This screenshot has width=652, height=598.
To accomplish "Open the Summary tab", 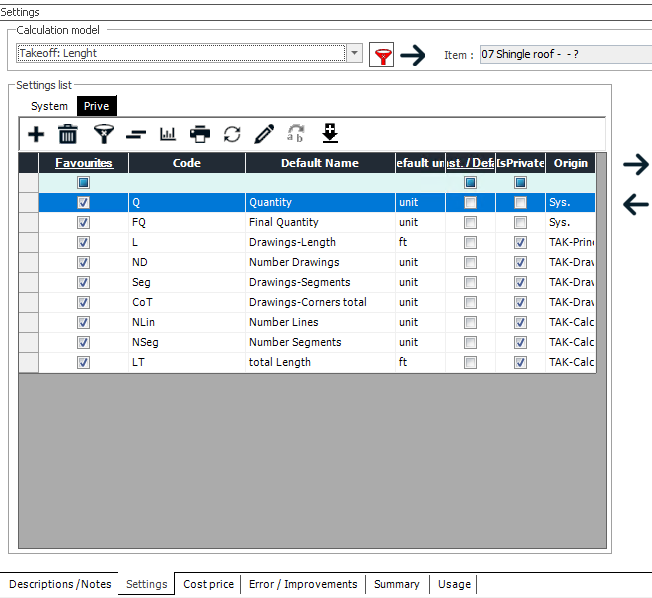I will 396,584.
